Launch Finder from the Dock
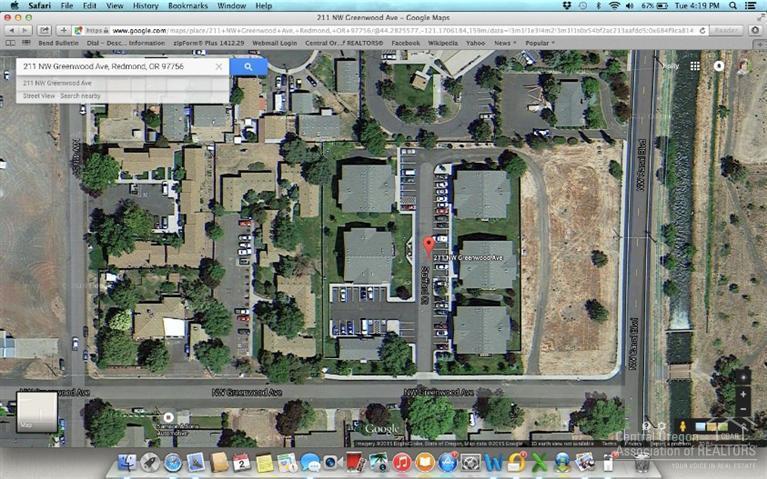Viewport: 767px width, 479px height. 128,463
